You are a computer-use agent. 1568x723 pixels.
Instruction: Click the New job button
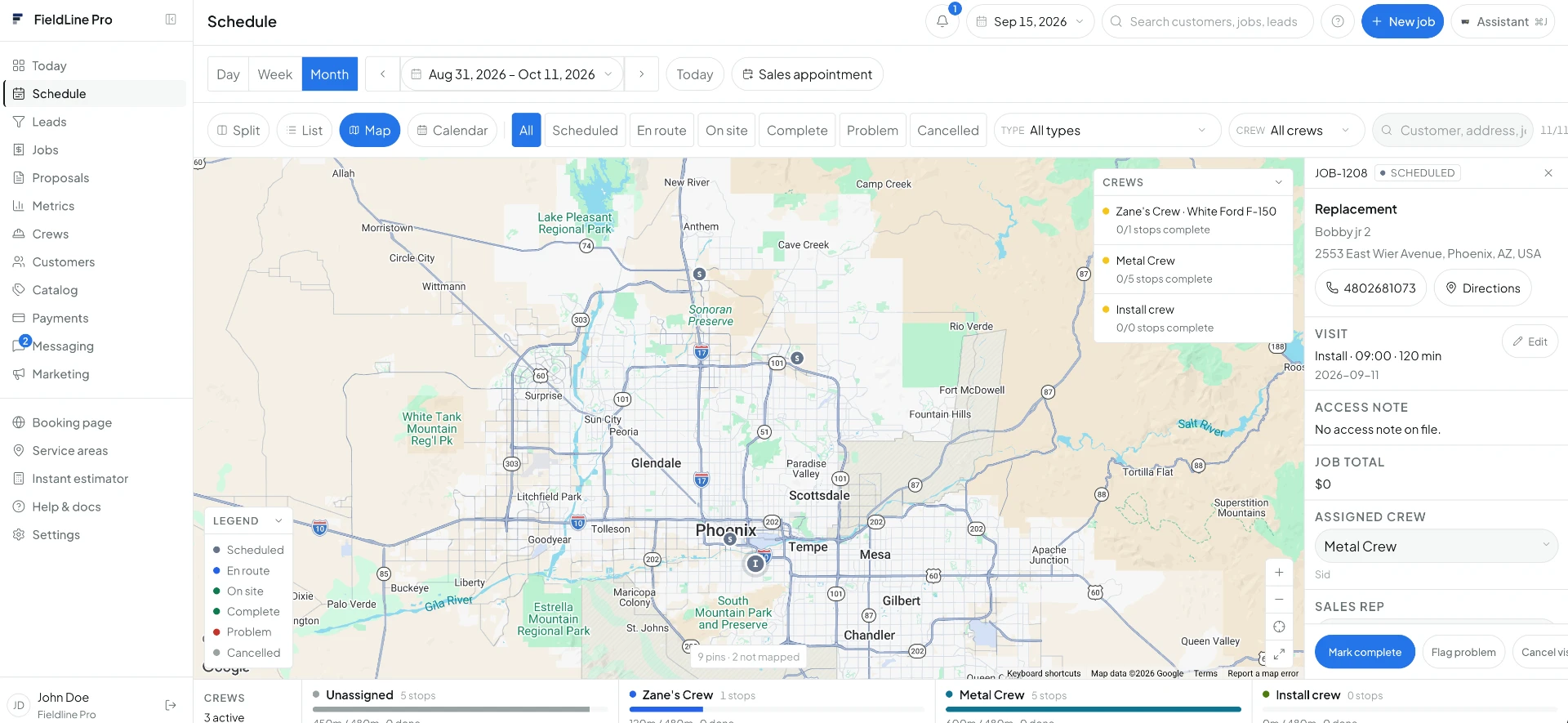pyautogui.click(x=1402, y=21)
